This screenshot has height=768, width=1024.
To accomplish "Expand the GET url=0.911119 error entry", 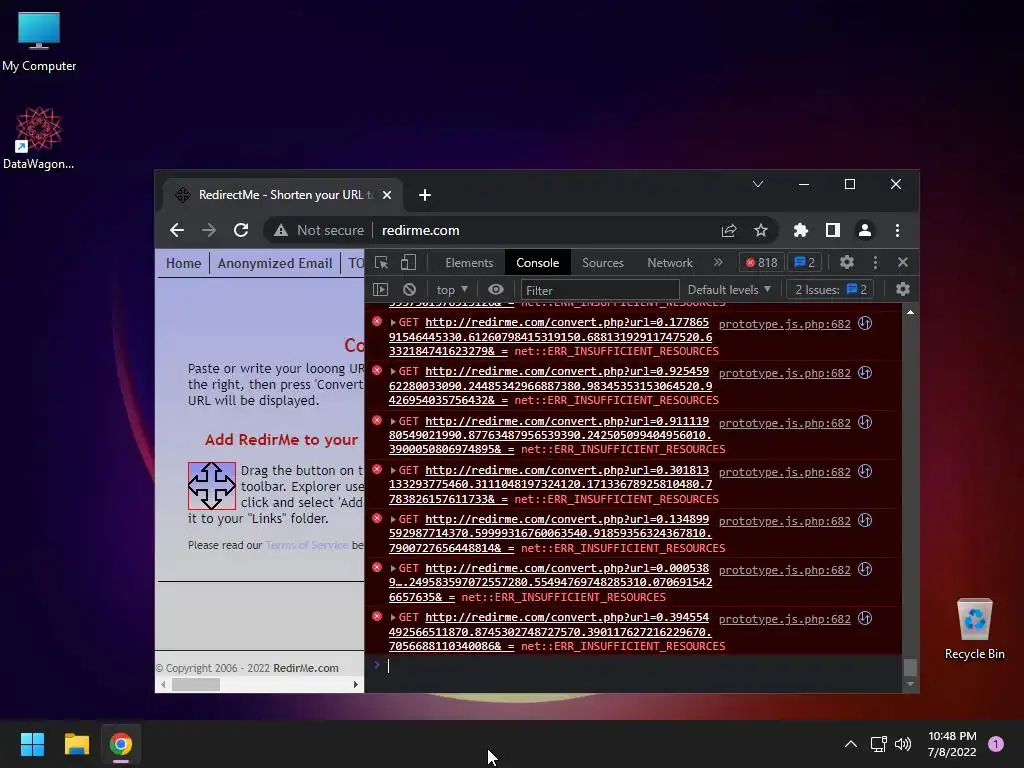I will [x=393, y=422].
